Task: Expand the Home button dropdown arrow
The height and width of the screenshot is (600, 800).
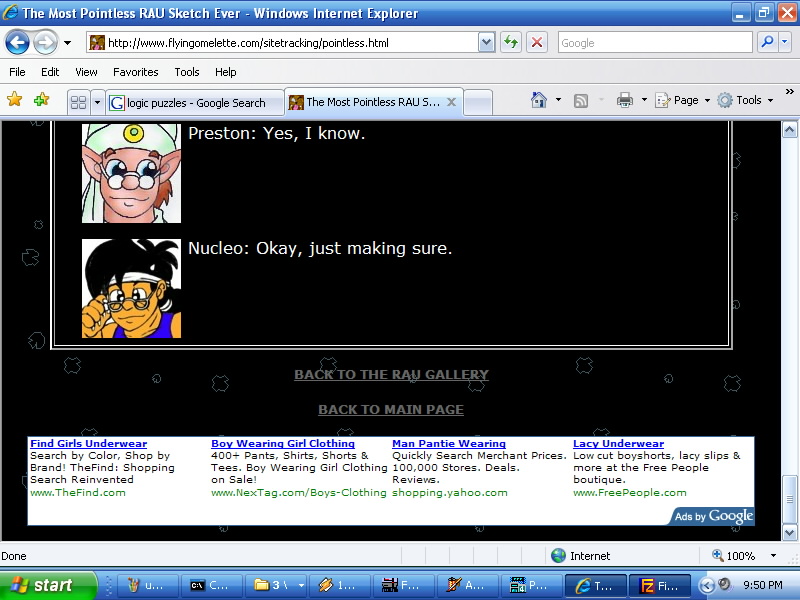Action: click(x=558, y=100)
